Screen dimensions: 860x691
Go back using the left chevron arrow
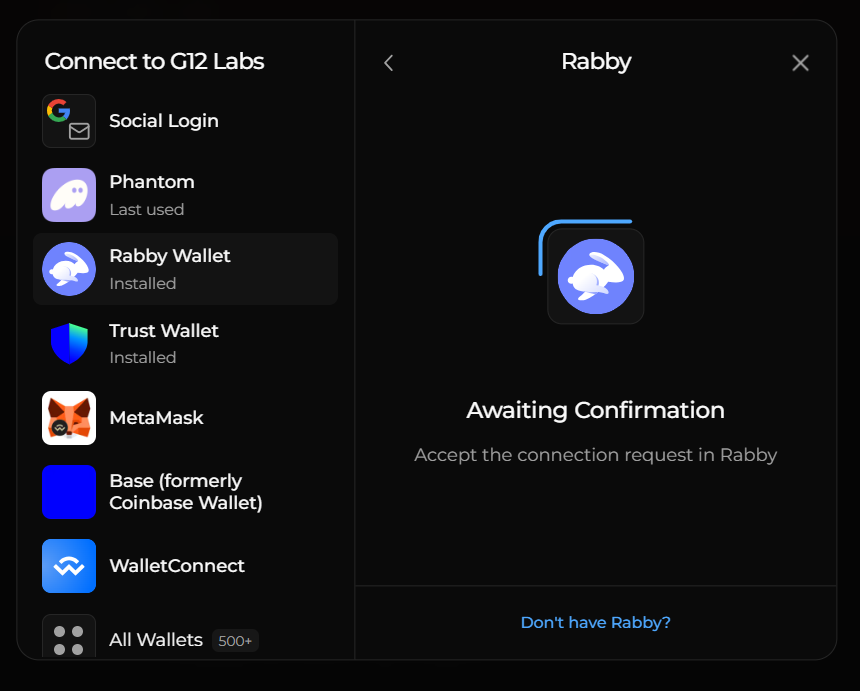[389, 63]
